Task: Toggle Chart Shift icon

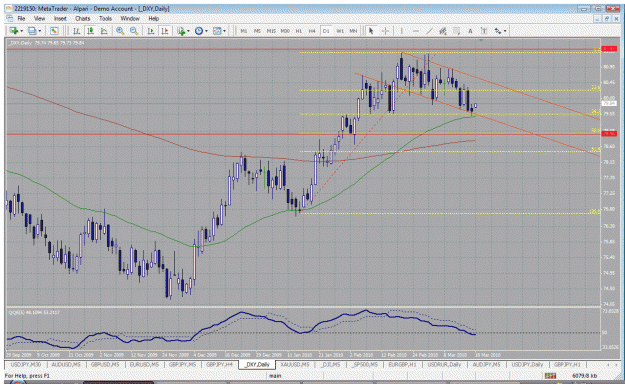Action: (x=164, y=31)
